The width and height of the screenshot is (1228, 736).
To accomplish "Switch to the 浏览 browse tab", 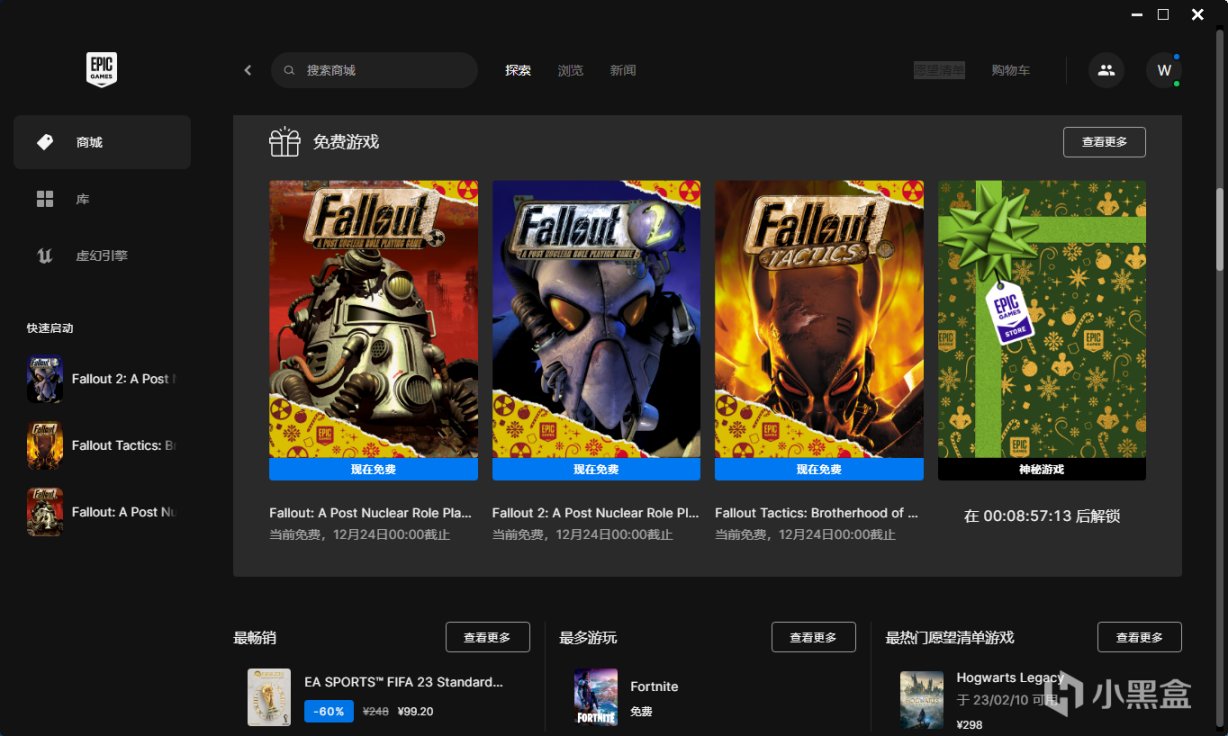I will [x=570, y=70].
